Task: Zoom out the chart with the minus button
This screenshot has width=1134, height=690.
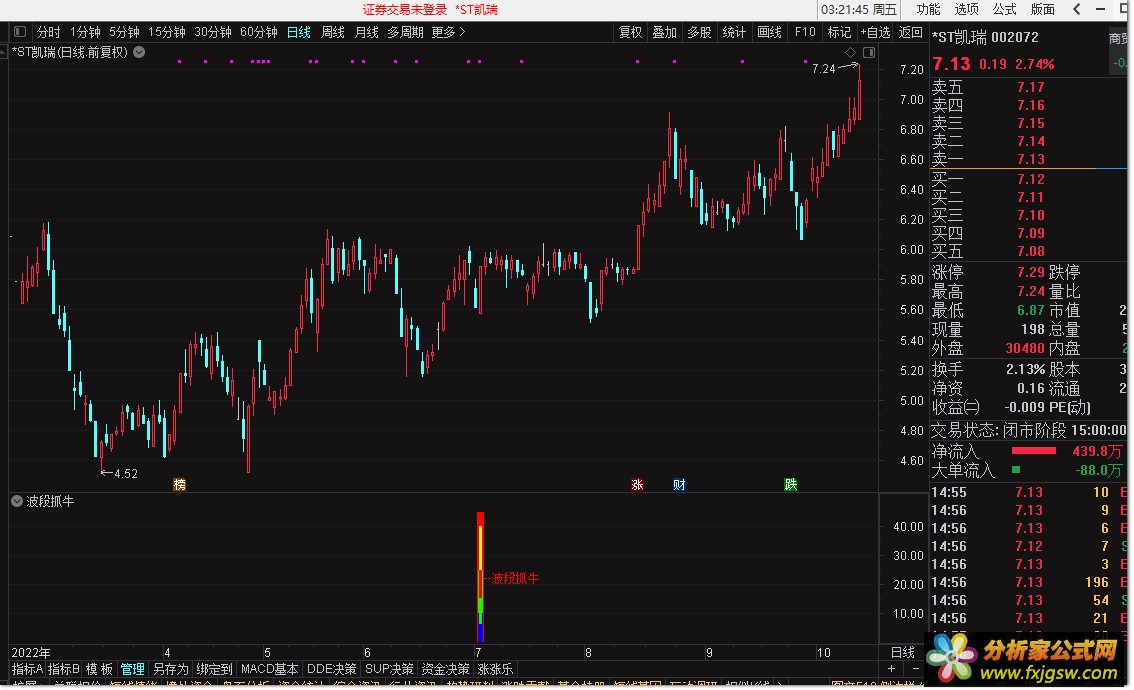Action: 916,669
